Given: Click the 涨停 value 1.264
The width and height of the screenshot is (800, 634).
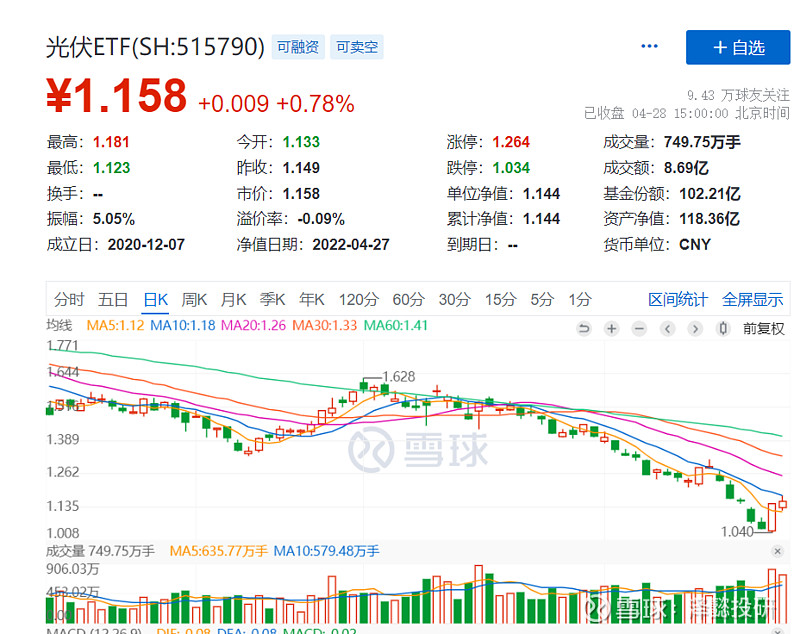Looking at the screenshot, I should tap(511, 142).
